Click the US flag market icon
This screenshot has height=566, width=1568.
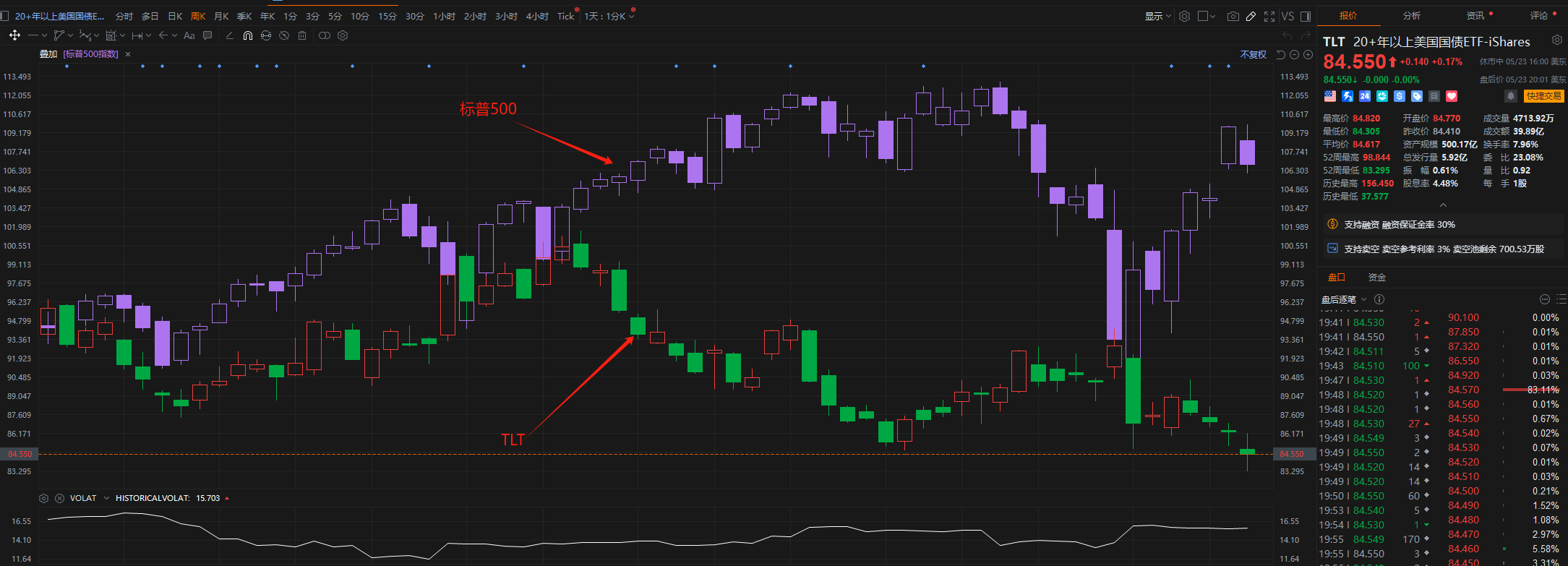point(1330,96)
